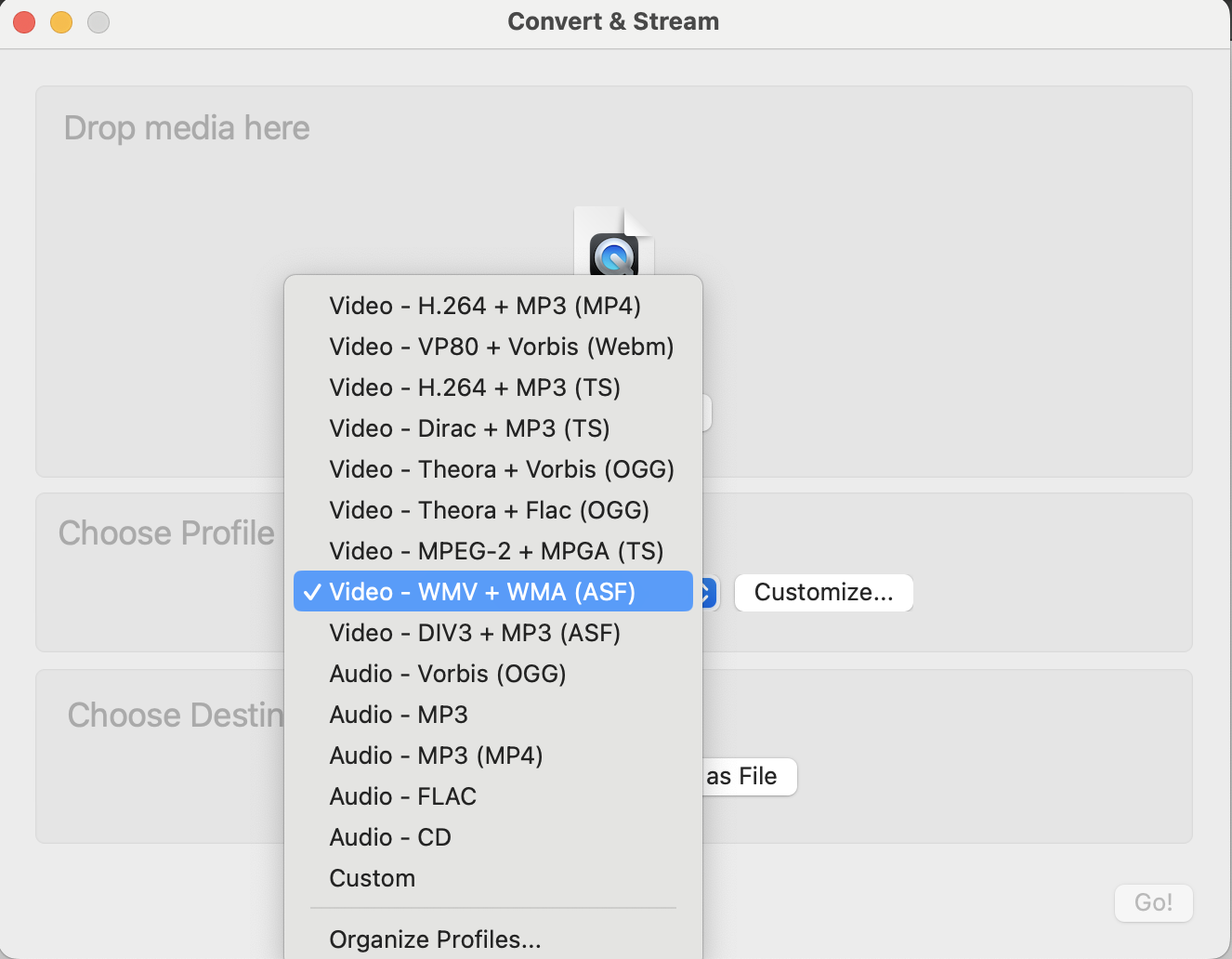The image size is (1232, 959).
Task: Open the Customize... dialog
Action: click(823, 592)
